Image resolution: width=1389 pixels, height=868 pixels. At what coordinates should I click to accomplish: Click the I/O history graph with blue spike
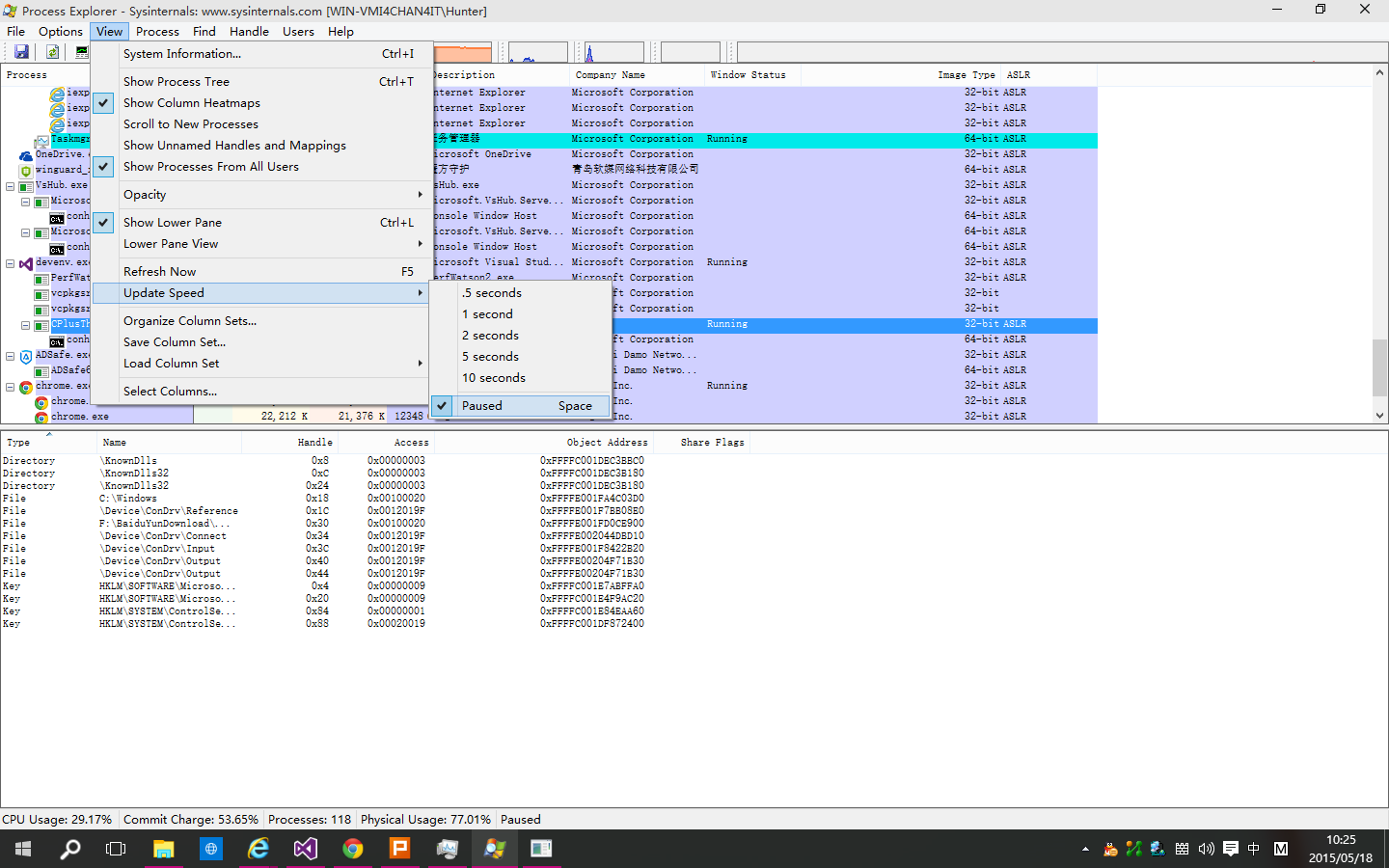tap(614, 52)
